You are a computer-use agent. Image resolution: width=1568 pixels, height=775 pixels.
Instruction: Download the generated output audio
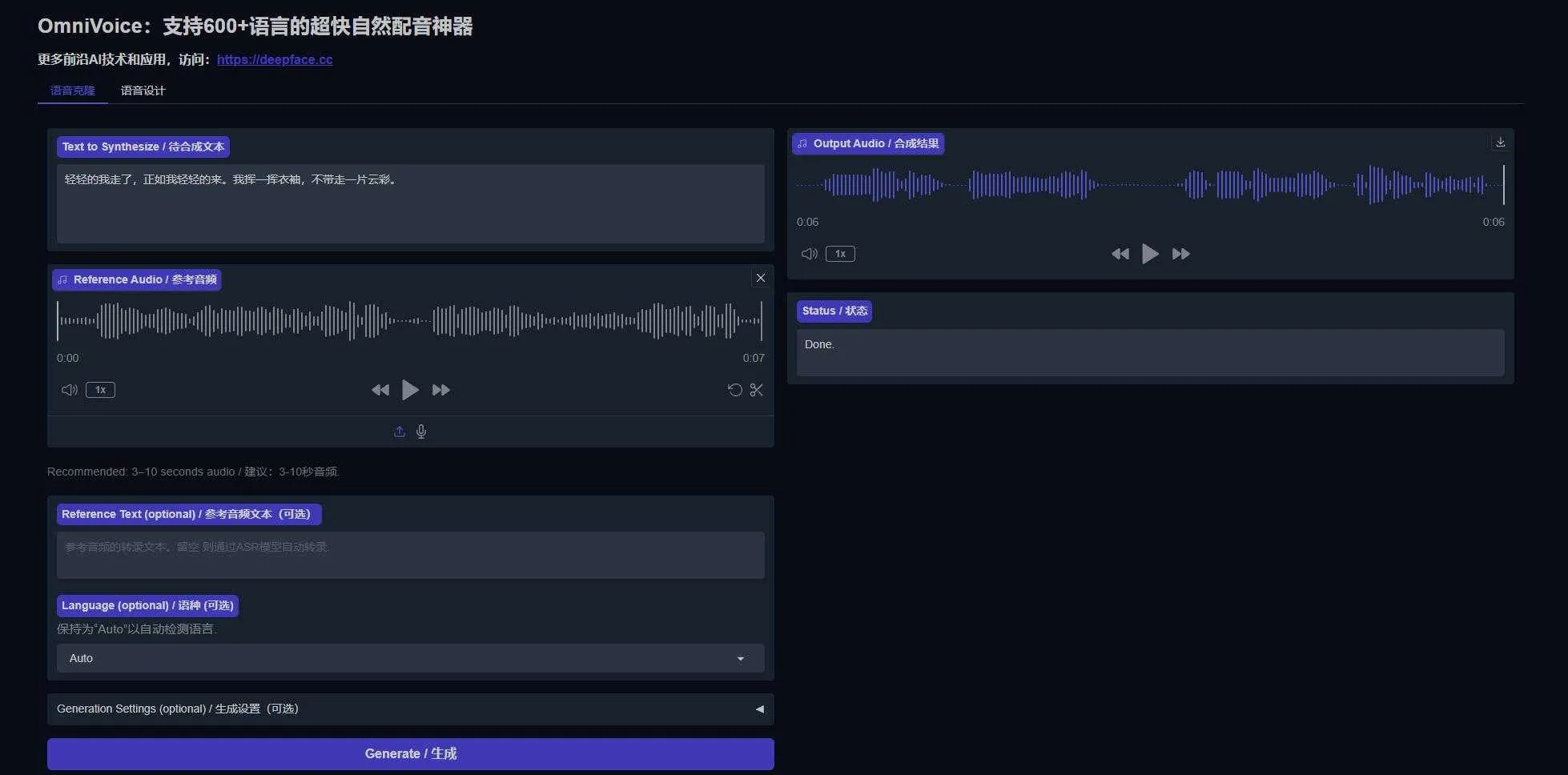1501,142
